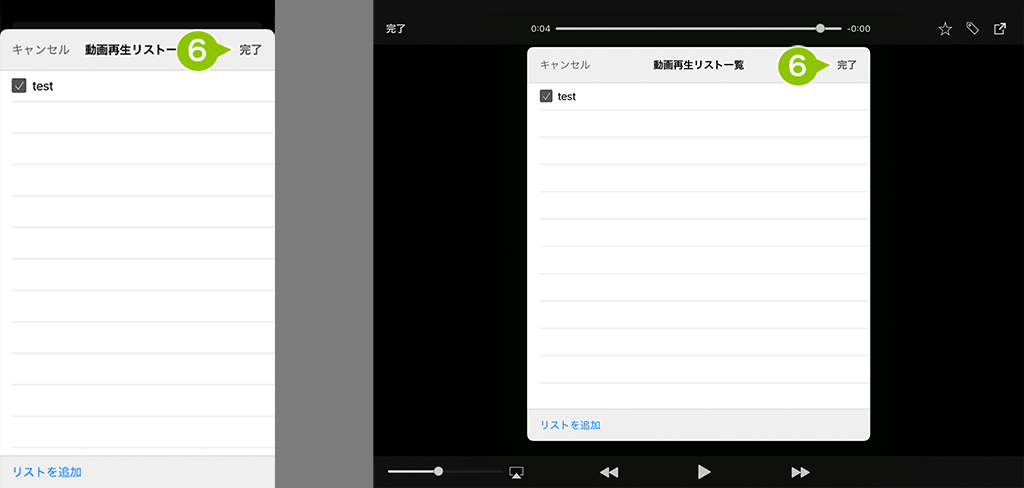Image resolution: width=1024 pixels, height=488 pixels.
Task: Tap リストを追加 in the tablet popup
Action: [570, 425]
